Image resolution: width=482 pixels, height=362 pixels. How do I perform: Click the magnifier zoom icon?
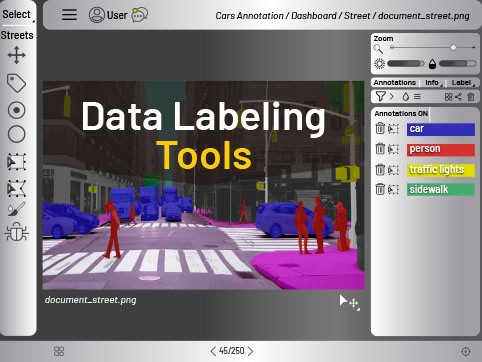click(x=378, y=49)
